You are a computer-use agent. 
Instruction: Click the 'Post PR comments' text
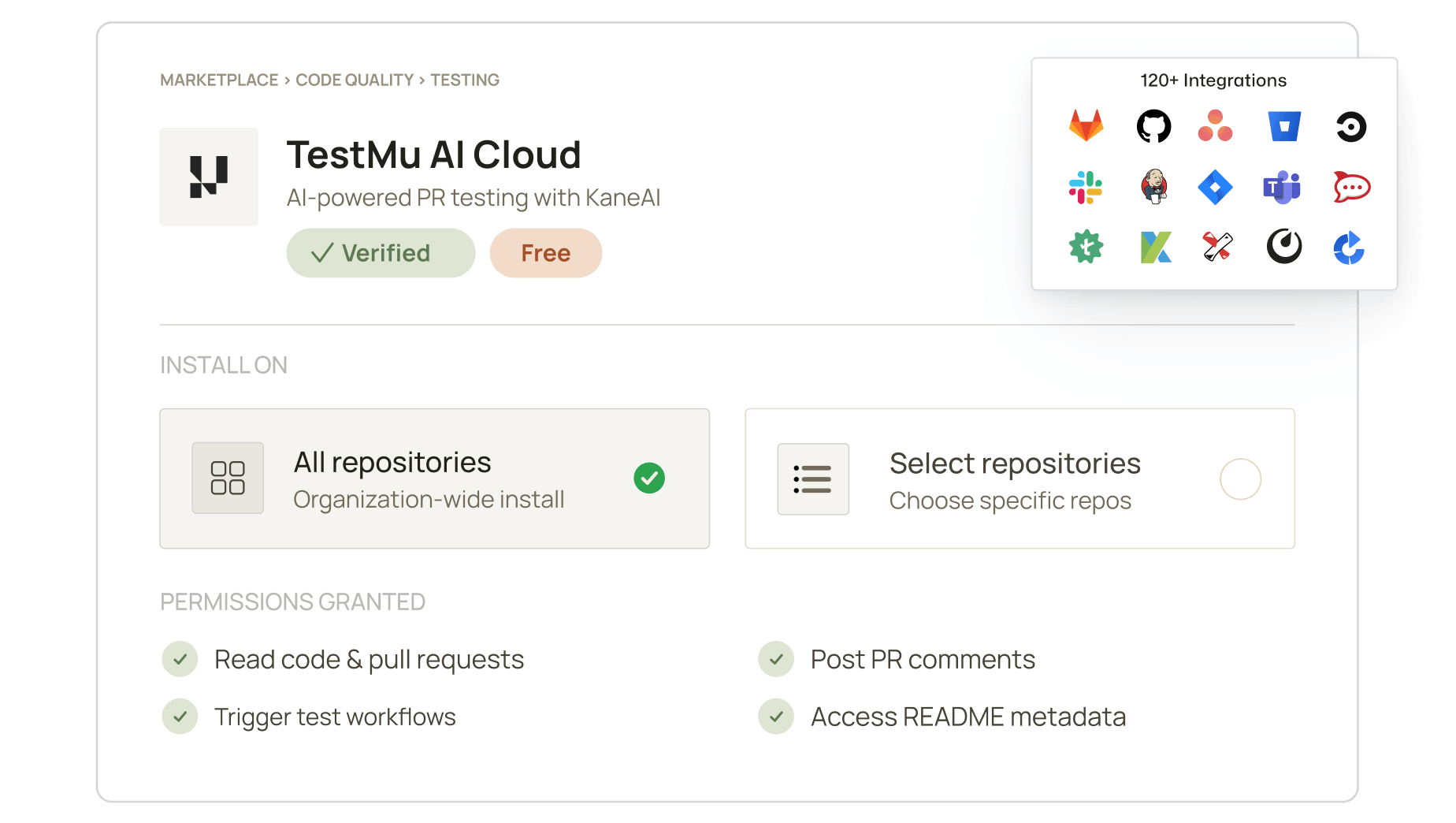(923, 660)
